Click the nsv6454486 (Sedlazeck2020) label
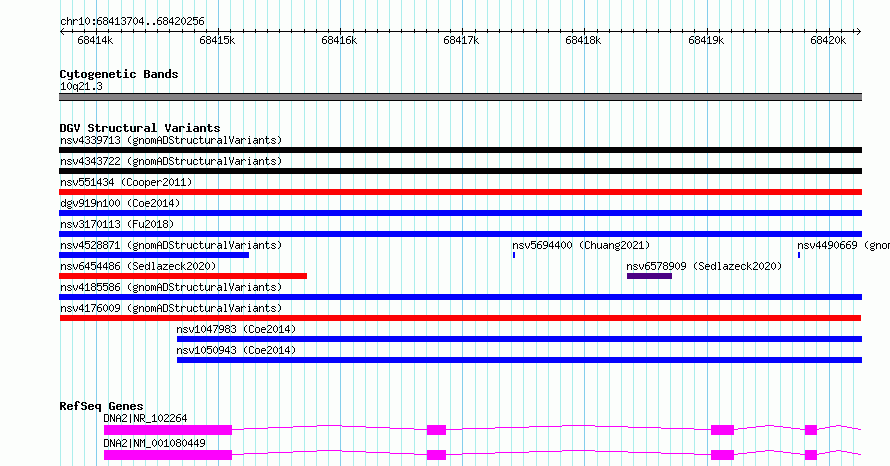Screen dimensions: 890x466 point(138,266)
